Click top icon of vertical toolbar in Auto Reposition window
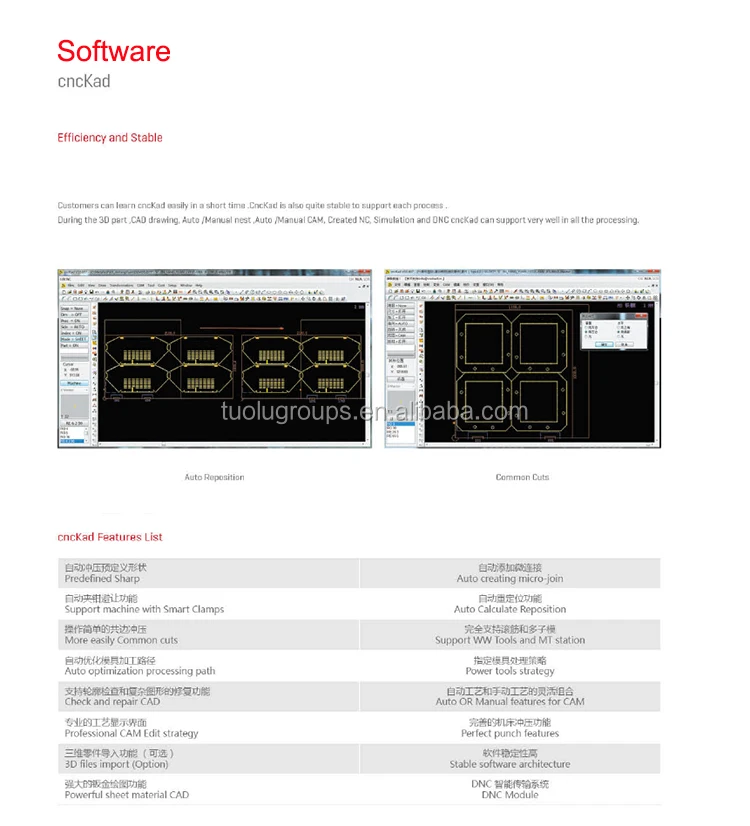The width and height of the screenshot is (750, 826). click(95, 309)
